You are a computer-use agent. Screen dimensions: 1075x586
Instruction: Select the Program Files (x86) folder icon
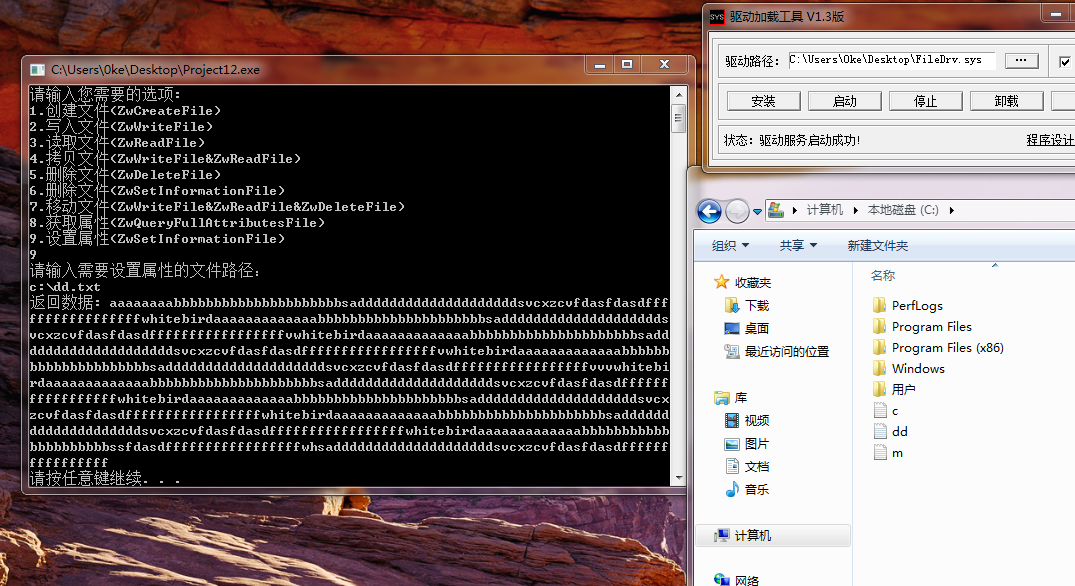click(880, 347)
